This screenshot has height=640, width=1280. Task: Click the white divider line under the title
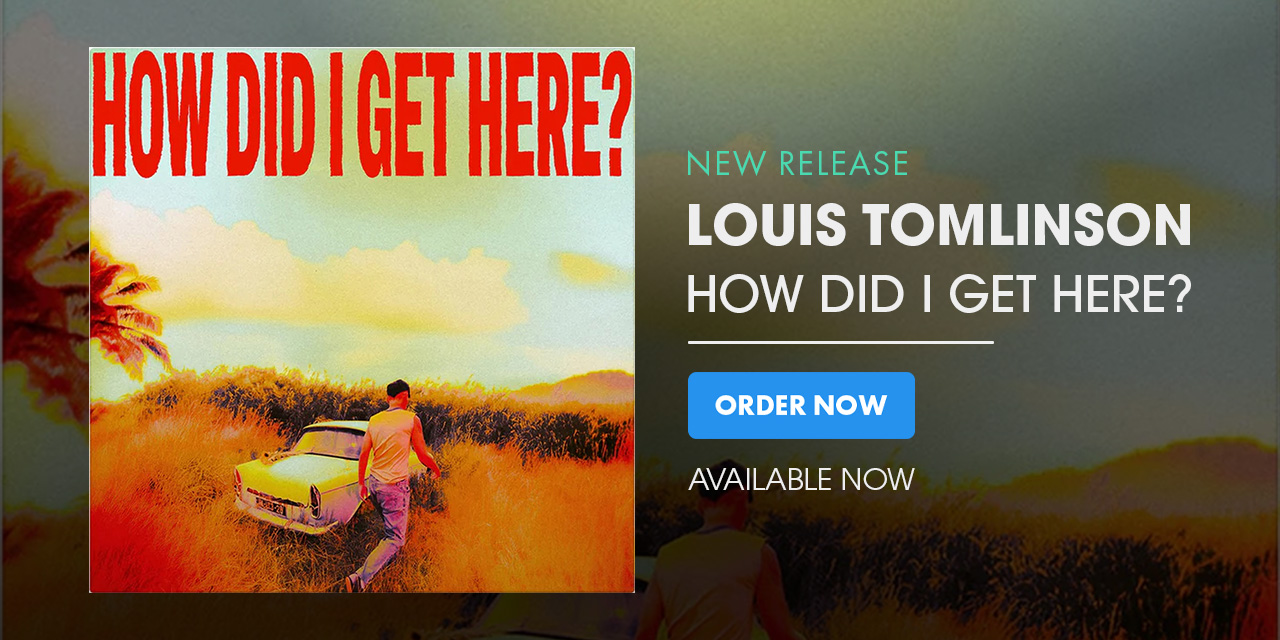click(840, 342)
